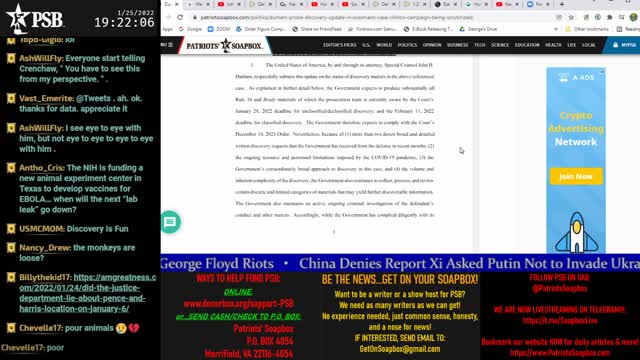The width and height of the screenshot is (640, 360).
Task: Expand the bookmarks overflow chevron
Action: 556,29
